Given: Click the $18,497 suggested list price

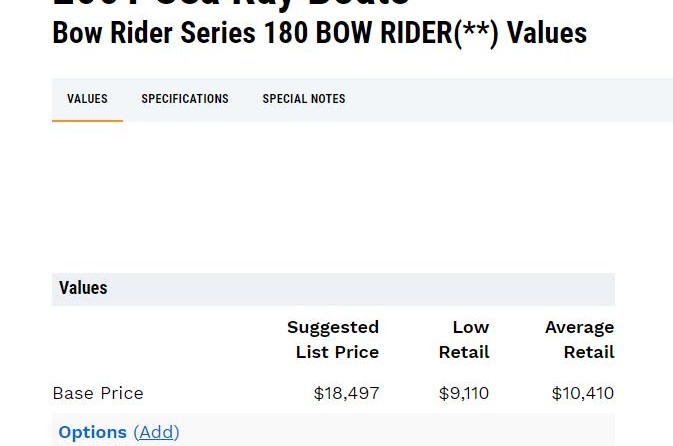Looking at the screenshot, I should (x=346, y=393).
